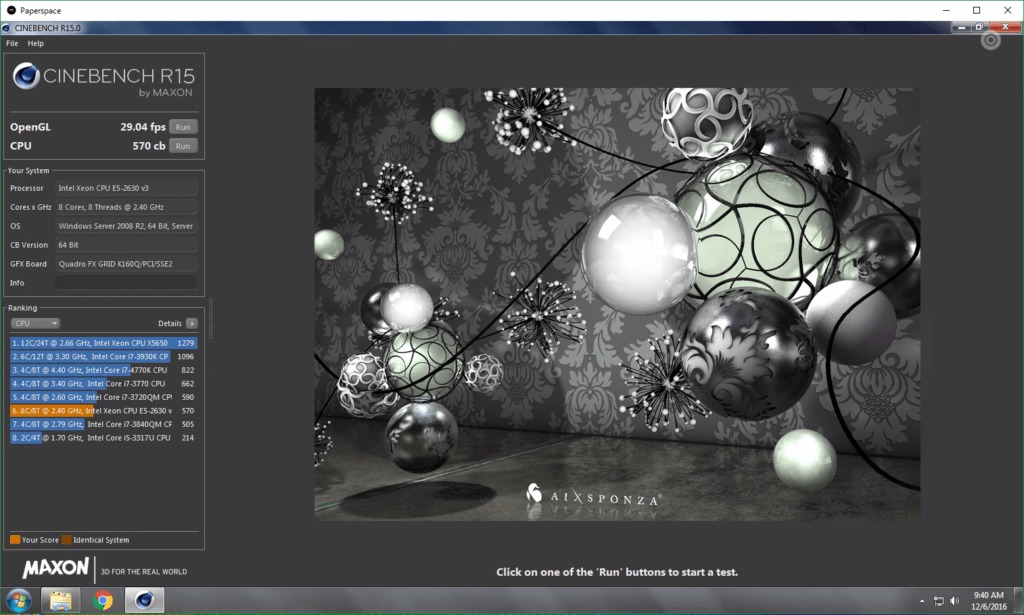Select ranking row Core i7-3720QM
The width and height of the screenshot is (1024, 615).
[x=103, y=397]
